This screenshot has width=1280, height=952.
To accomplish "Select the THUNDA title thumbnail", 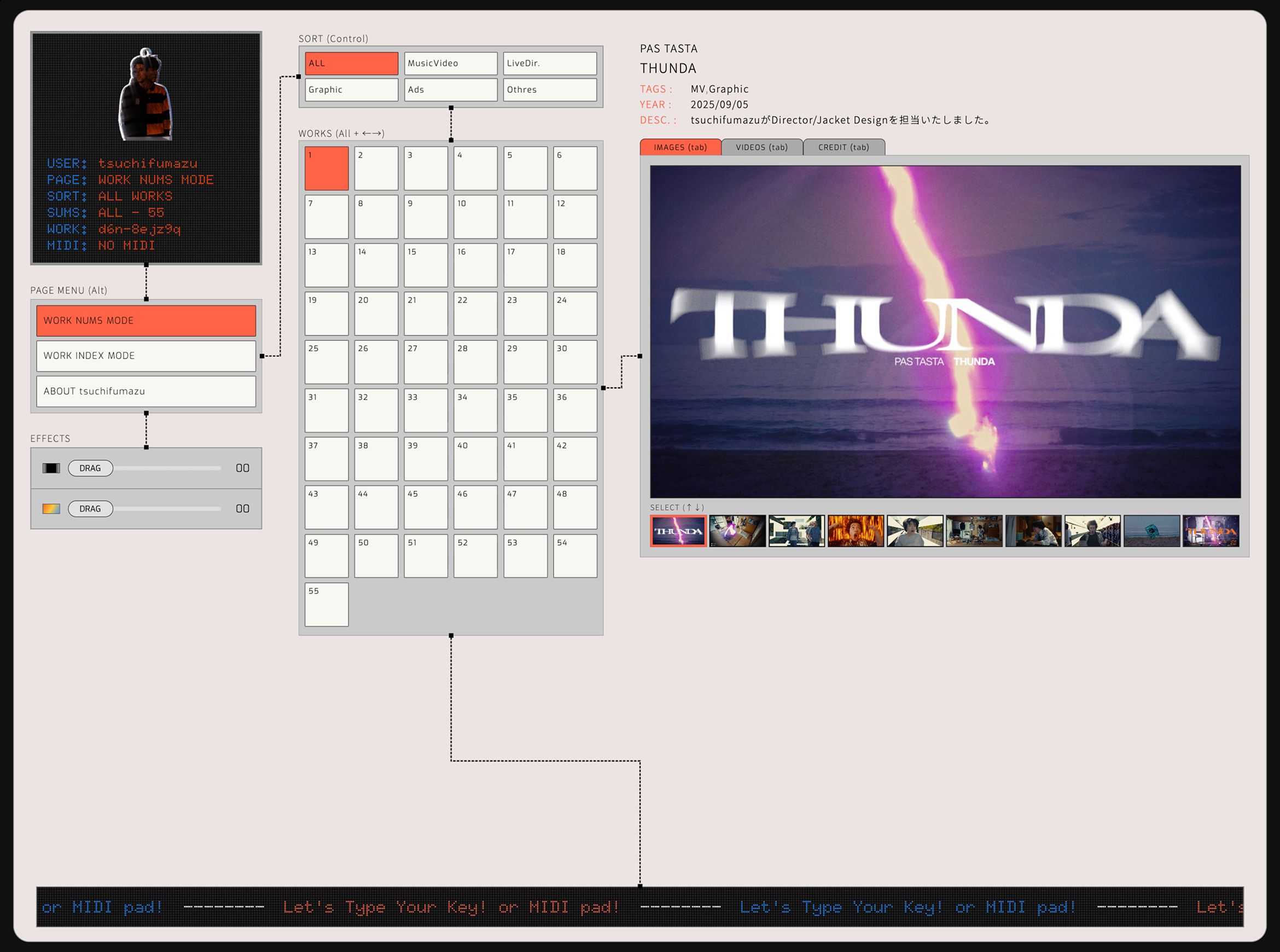I will coord(679,531).
